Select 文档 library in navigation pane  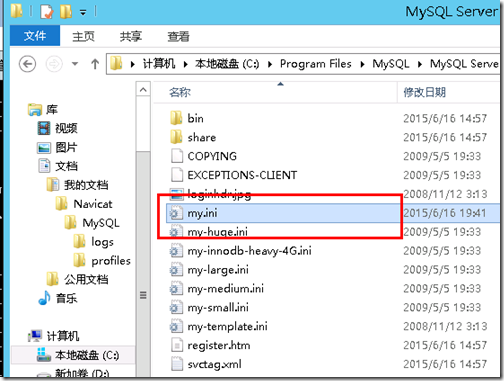pyautogui.click(x=66, y=166)
